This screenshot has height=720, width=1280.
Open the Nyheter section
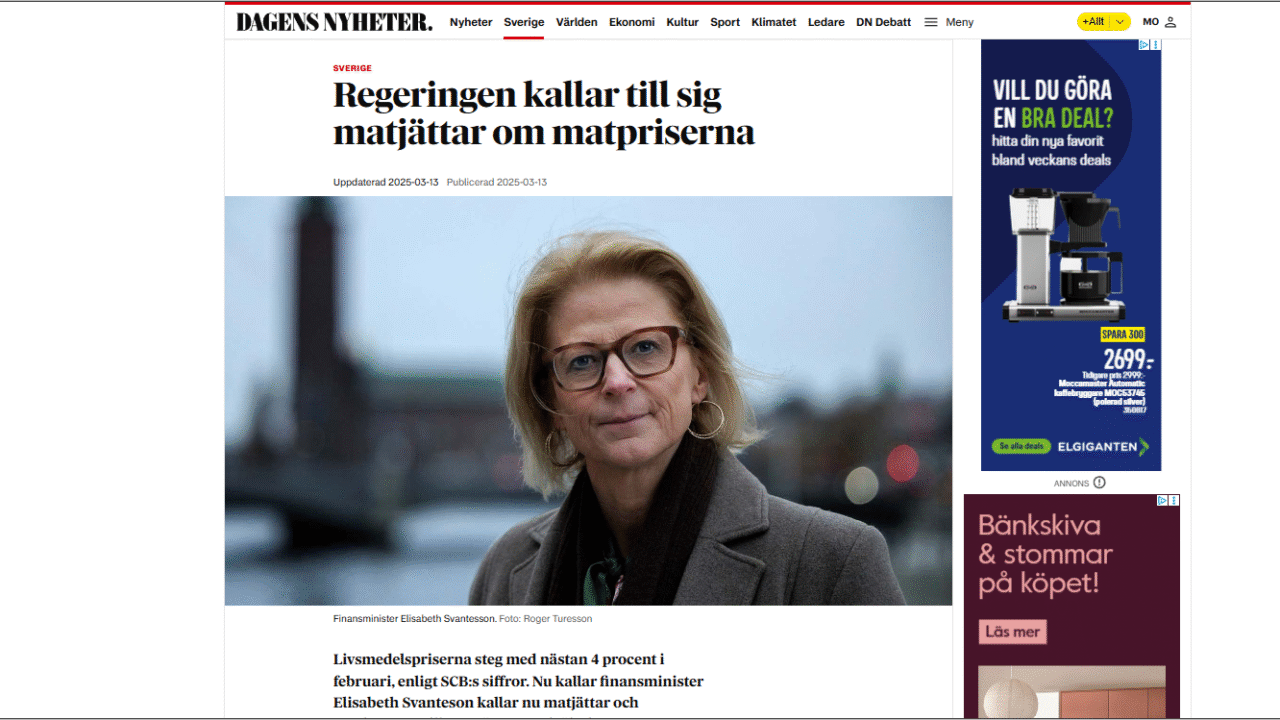[x=471, y=22]
